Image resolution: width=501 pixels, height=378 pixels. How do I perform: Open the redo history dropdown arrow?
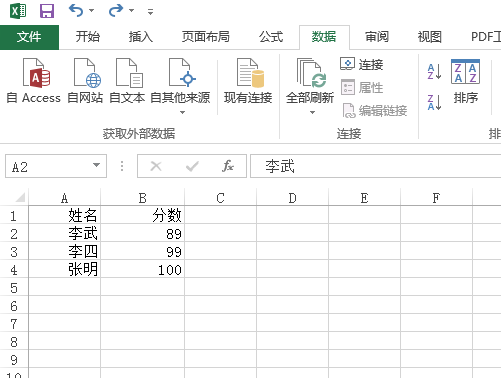[131, 11]
